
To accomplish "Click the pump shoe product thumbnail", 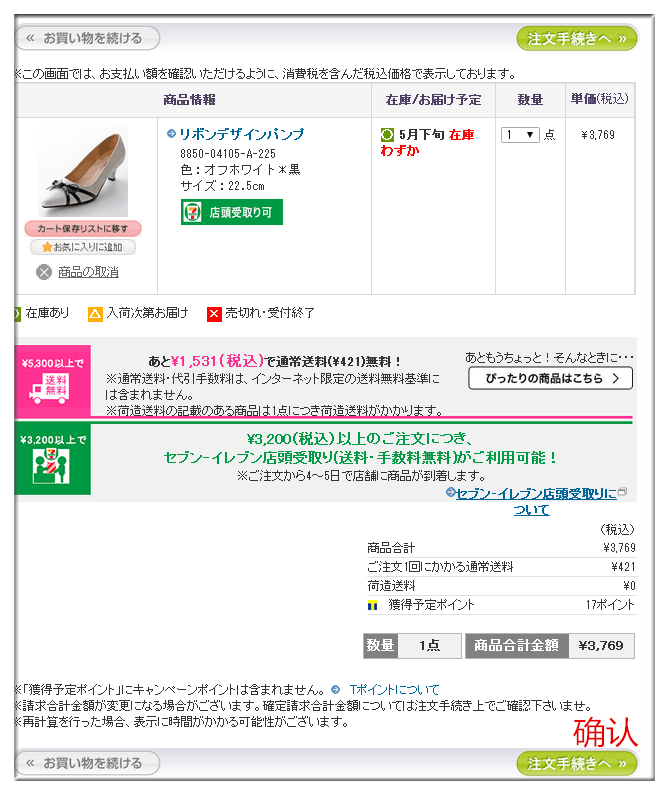I will [83, 172].
